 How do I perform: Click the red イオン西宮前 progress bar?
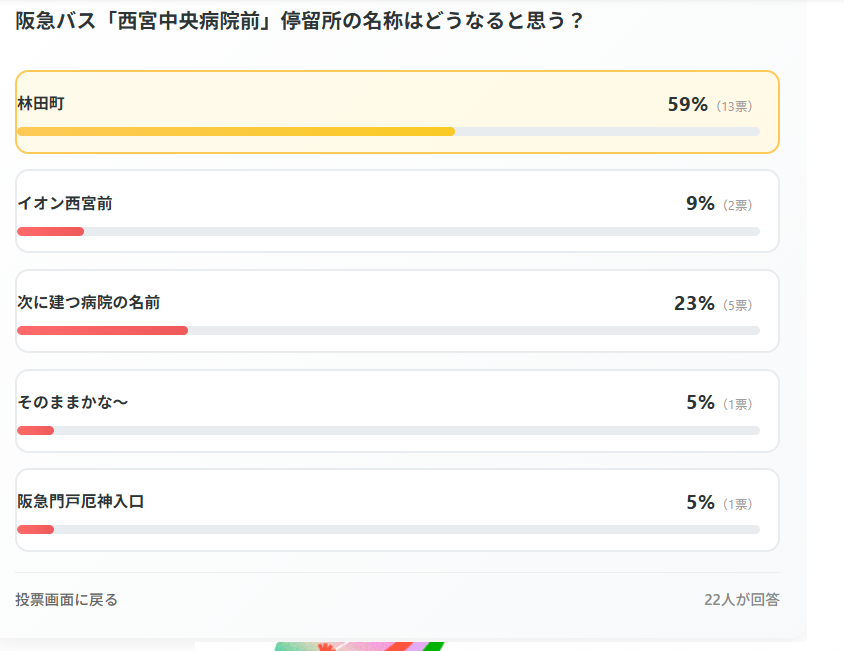click(x=51, y=232)
